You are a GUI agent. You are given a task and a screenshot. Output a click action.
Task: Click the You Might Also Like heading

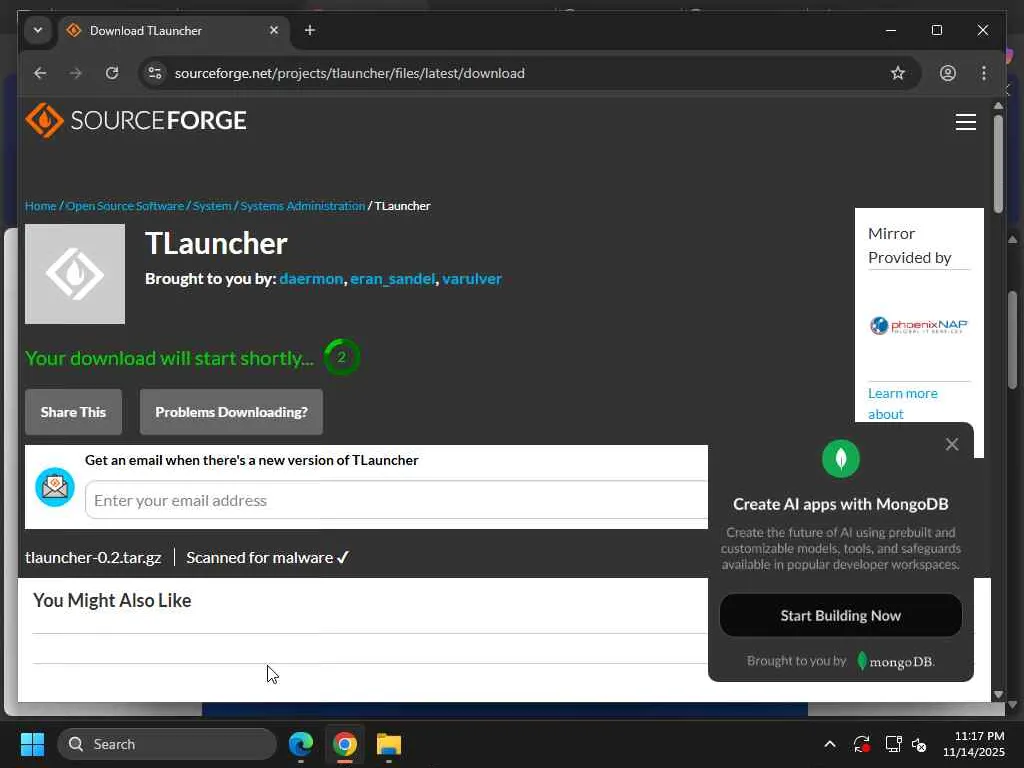pos(112,601)
